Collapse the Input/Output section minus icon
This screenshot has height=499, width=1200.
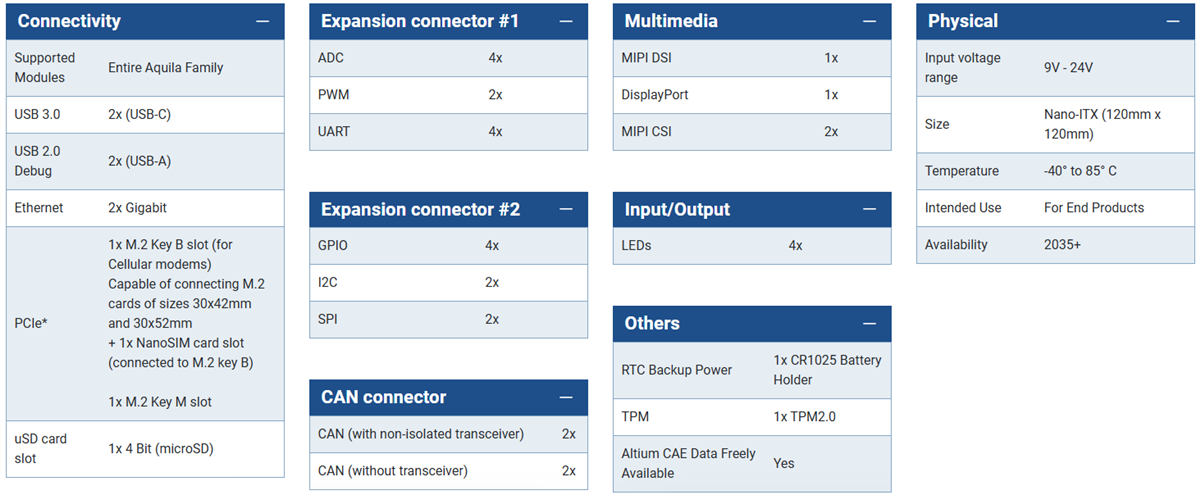[869, 210]
